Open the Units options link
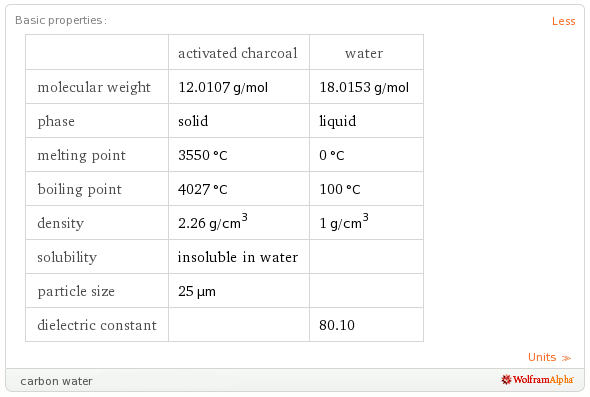Viewport: 590px width, 397px height. click(549, 357)
